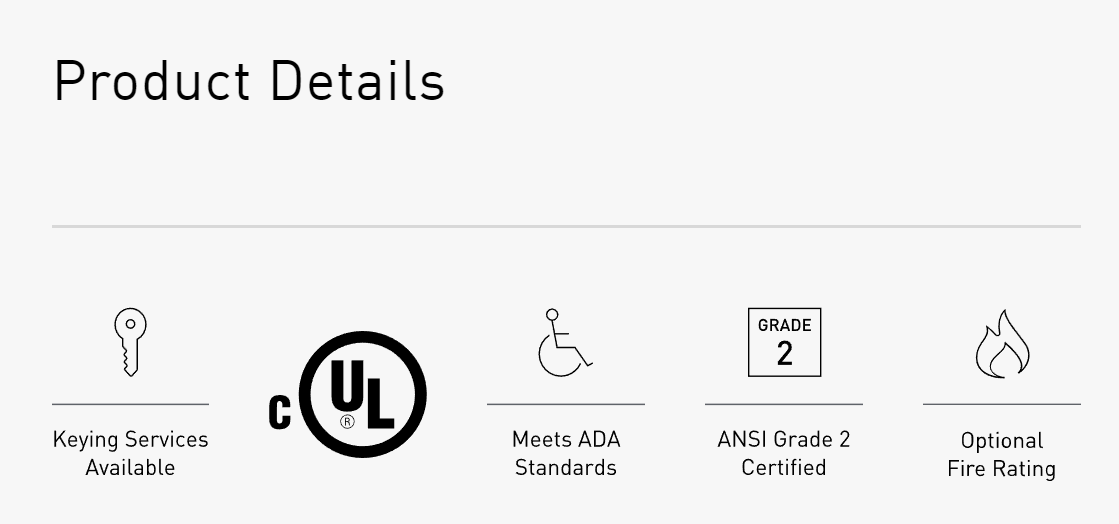Click the Product Details heading
Image resolution: width=1119 pixels, height=524 pixels.
249,81
